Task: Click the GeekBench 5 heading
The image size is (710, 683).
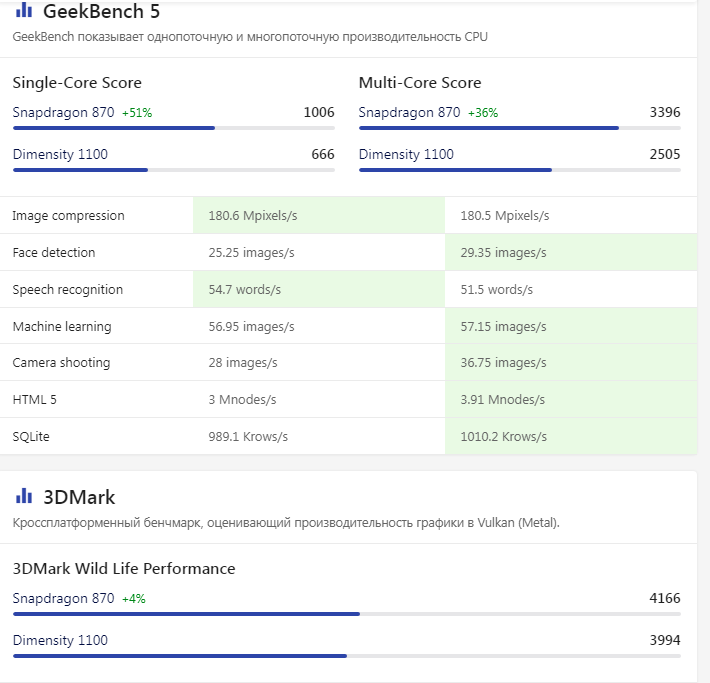Action: (x=101, y=11)
